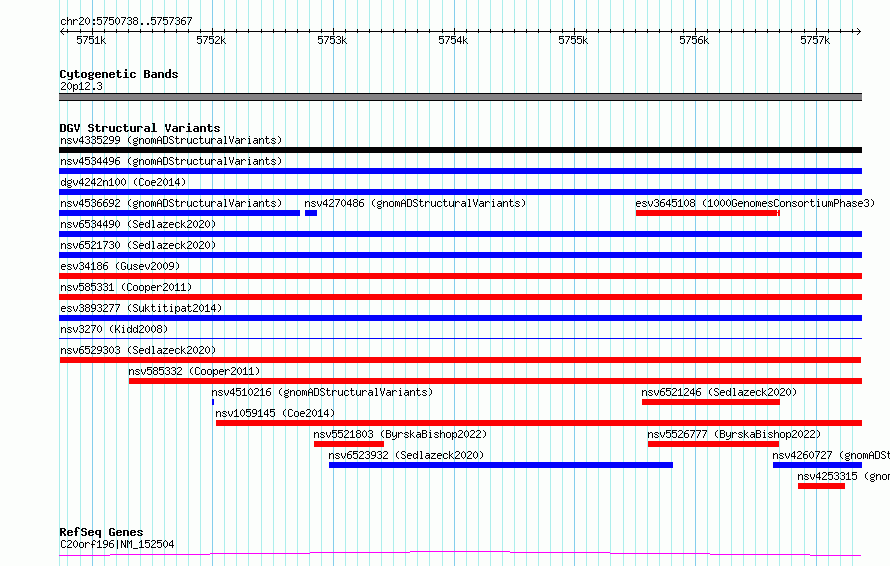Click the nsv585332 (Cooper2011) label

click(194, 371)
